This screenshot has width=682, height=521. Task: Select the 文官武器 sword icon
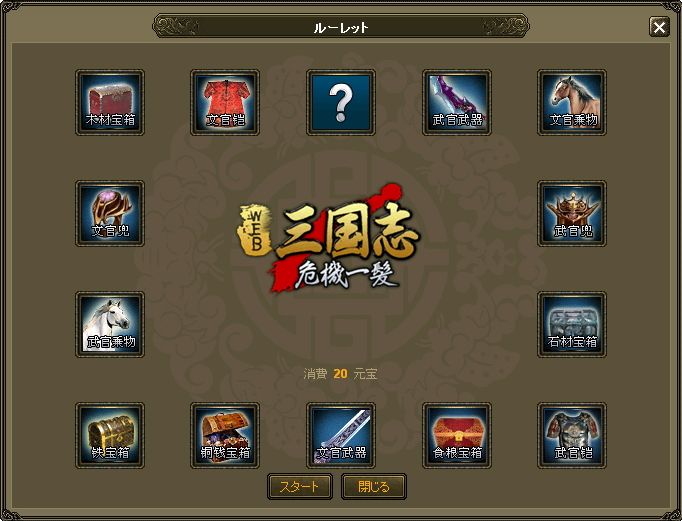coord(341,435)
